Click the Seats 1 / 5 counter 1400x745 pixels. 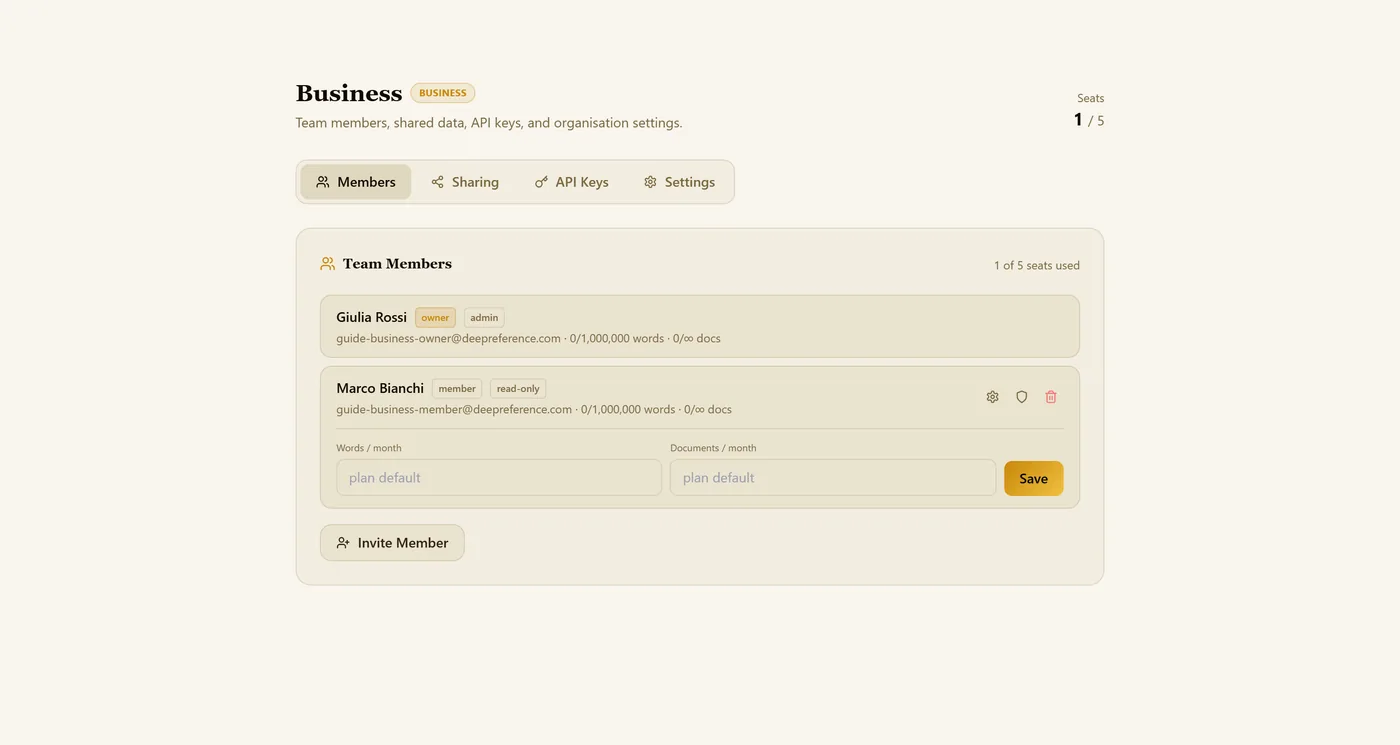click(x=1089, y=111)
